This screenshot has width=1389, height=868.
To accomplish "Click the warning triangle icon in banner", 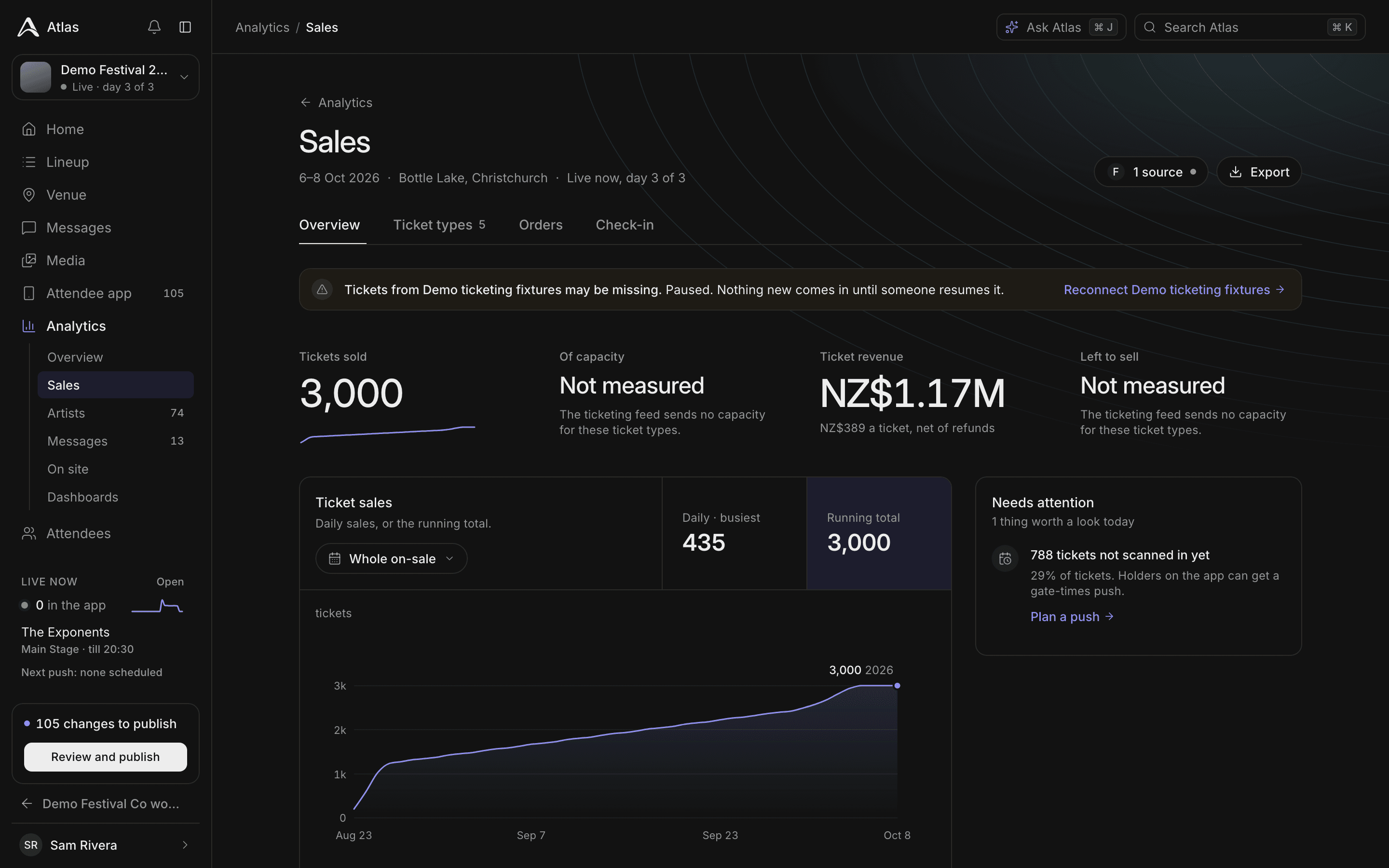I will point(322,289).
